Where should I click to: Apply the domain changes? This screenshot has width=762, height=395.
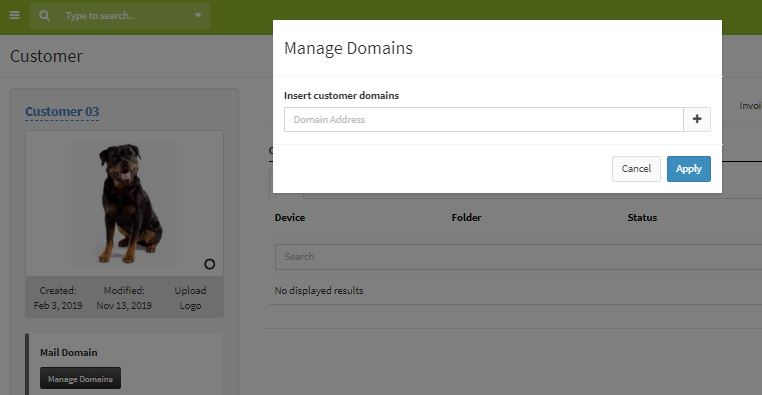click(x=689, y=169)
